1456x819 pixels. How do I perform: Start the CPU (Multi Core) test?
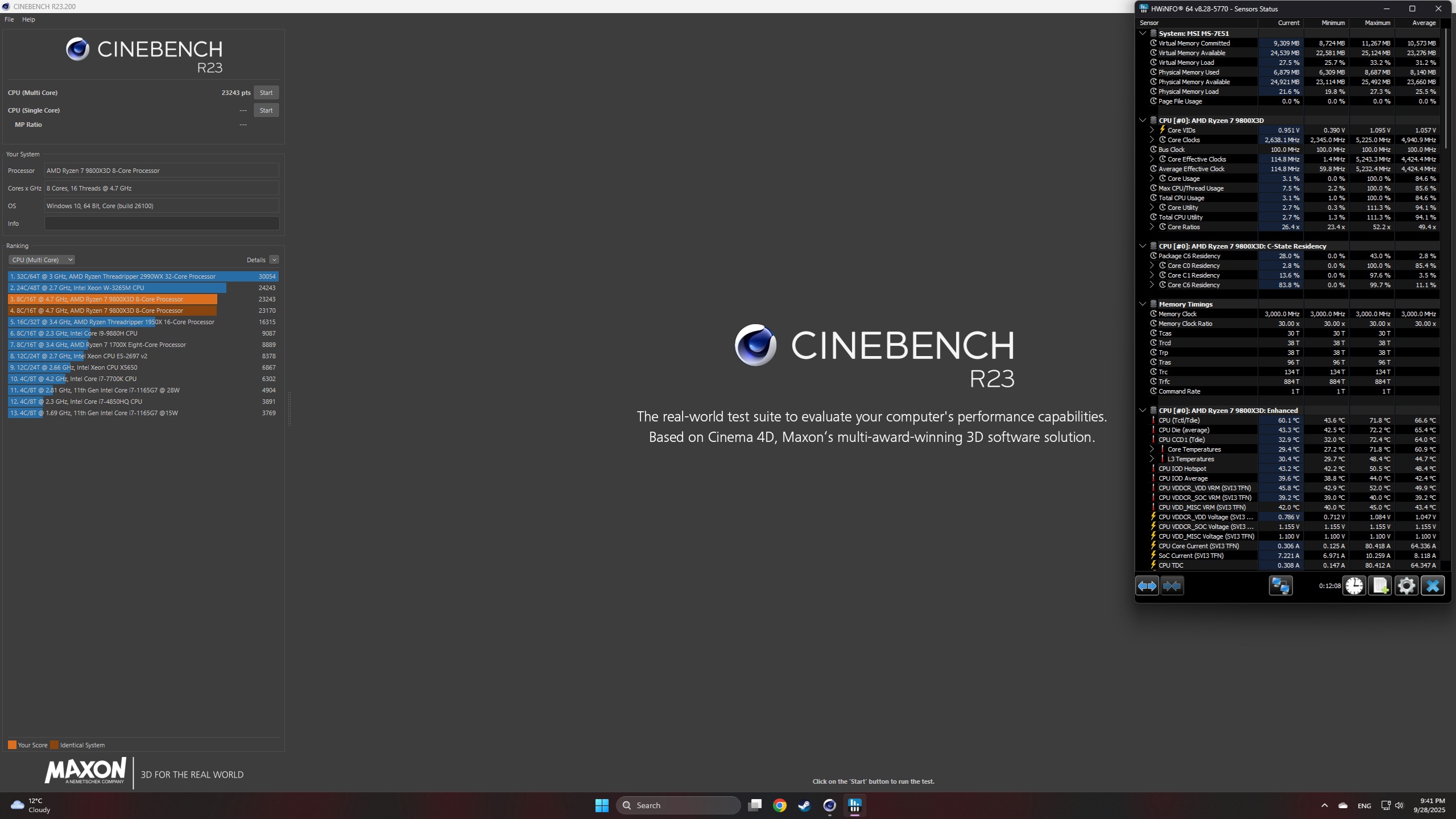pyautogui.click(x=266, y=93)
